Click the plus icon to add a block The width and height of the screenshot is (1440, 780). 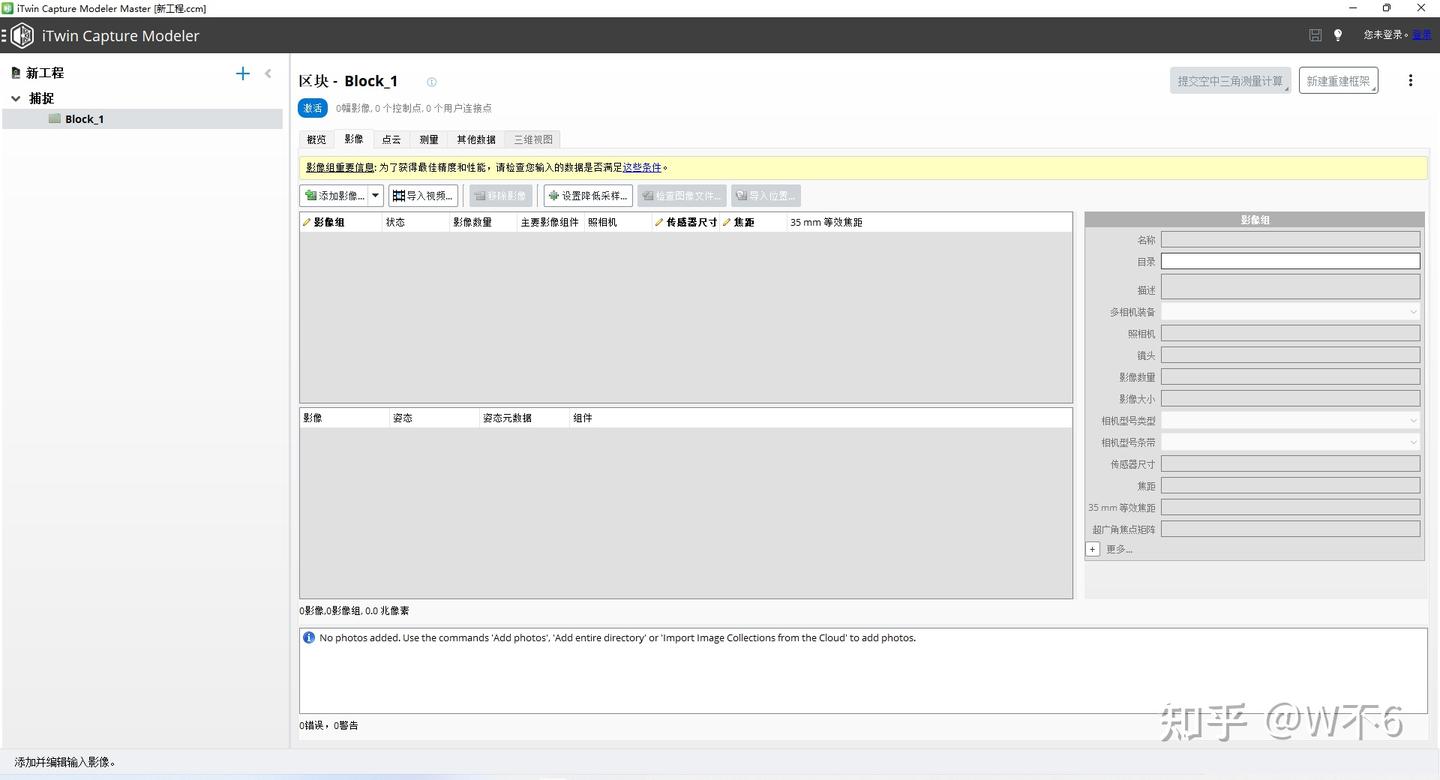[242, 72]
